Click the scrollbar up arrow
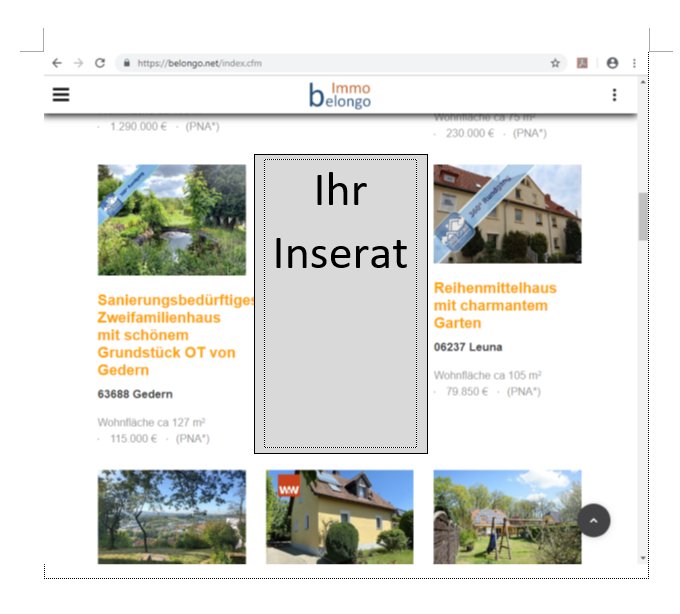The width and height of the screenshot is (680, 614). point(643,82)
